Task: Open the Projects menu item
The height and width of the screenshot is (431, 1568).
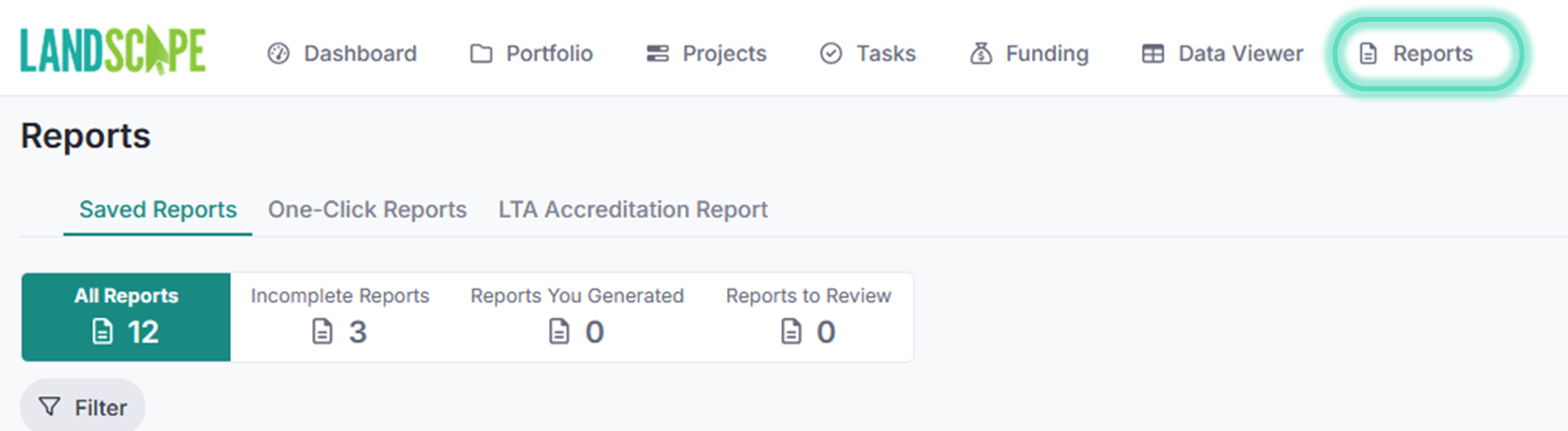Action: [724, 54]
